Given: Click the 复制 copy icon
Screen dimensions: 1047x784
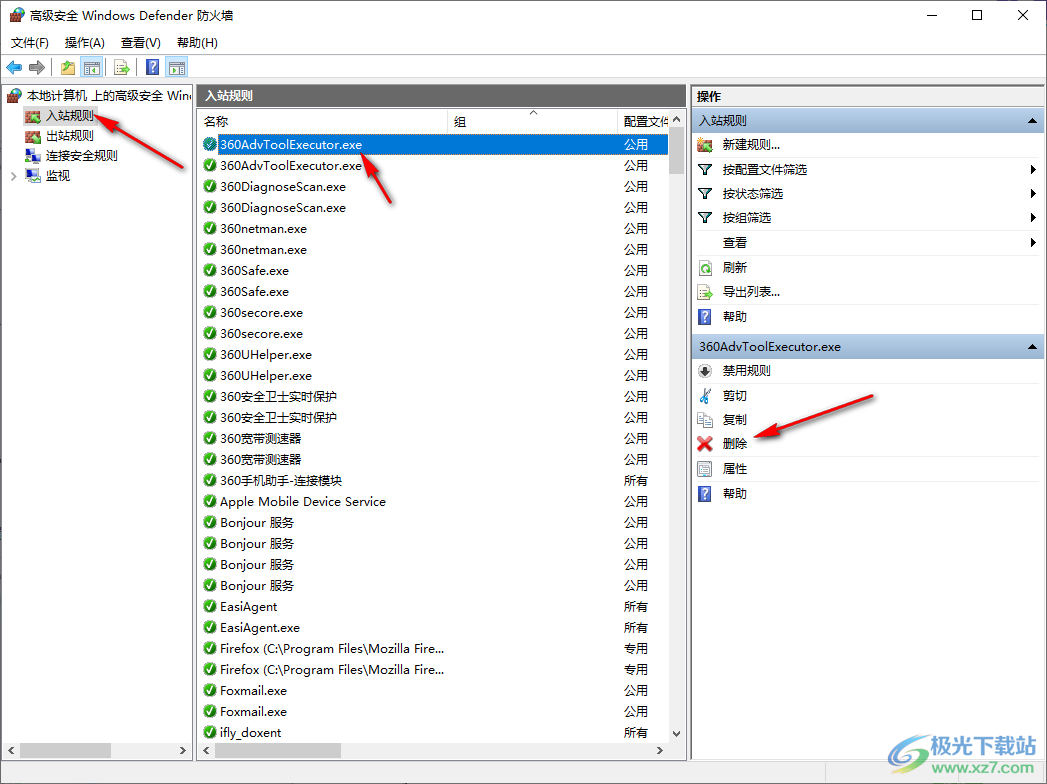Looking at the screenshot, I should point(705,419).
